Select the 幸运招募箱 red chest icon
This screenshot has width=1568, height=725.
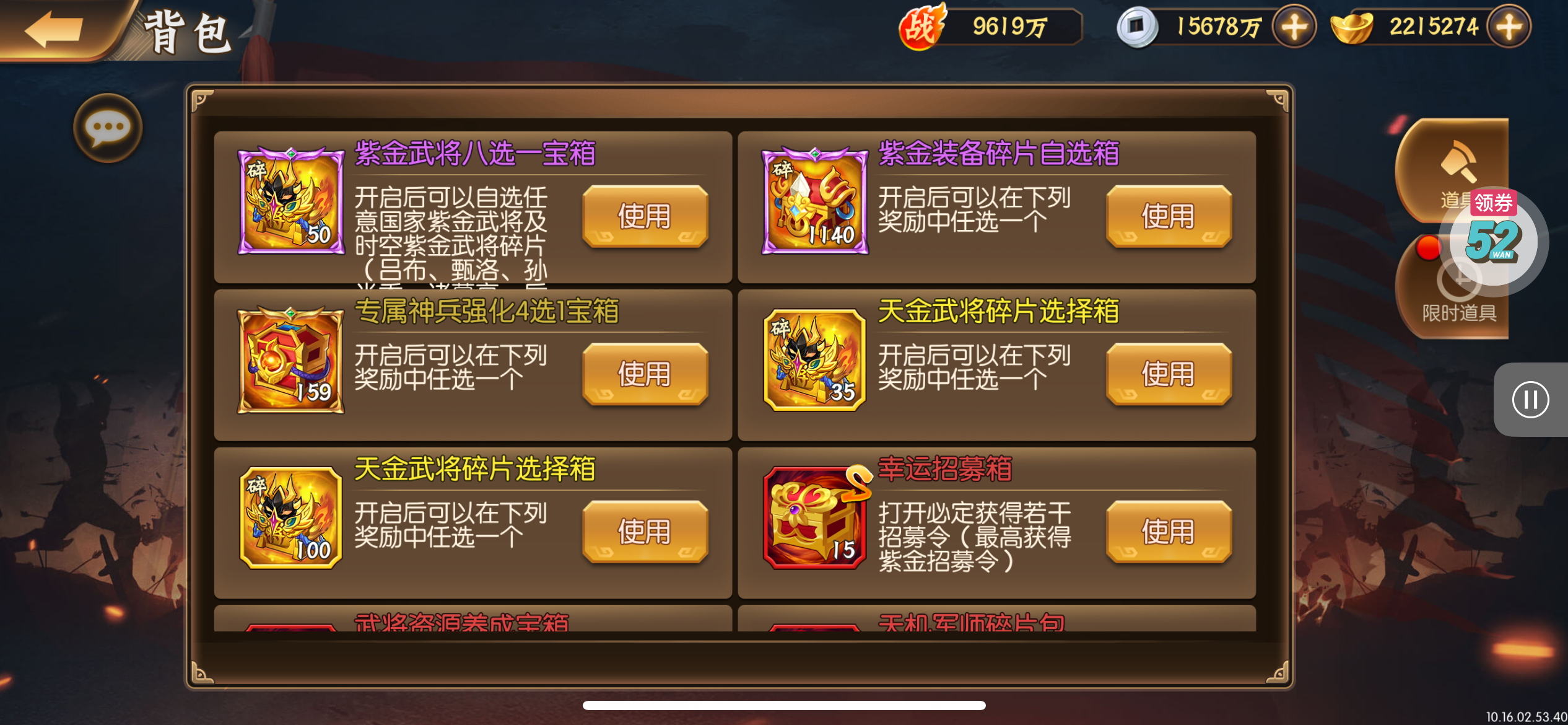815,517
